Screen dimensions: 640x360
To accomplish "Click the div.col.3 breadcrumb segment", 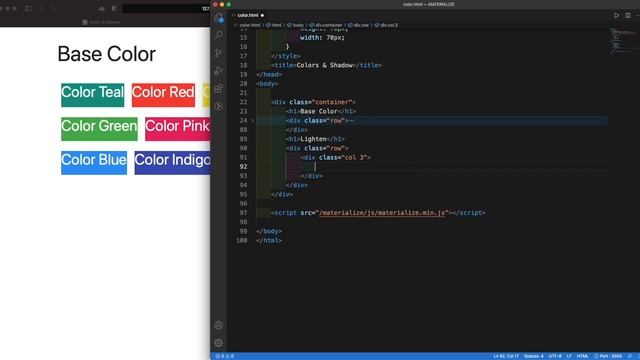I will [x=386, y=25].
